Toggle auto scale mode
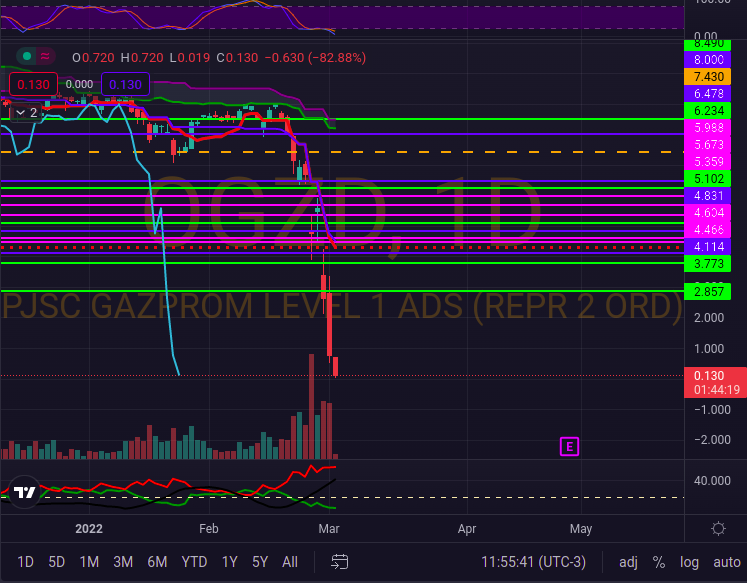The width and height of the screenshot is (747, 583). click(x=727, y=562)
